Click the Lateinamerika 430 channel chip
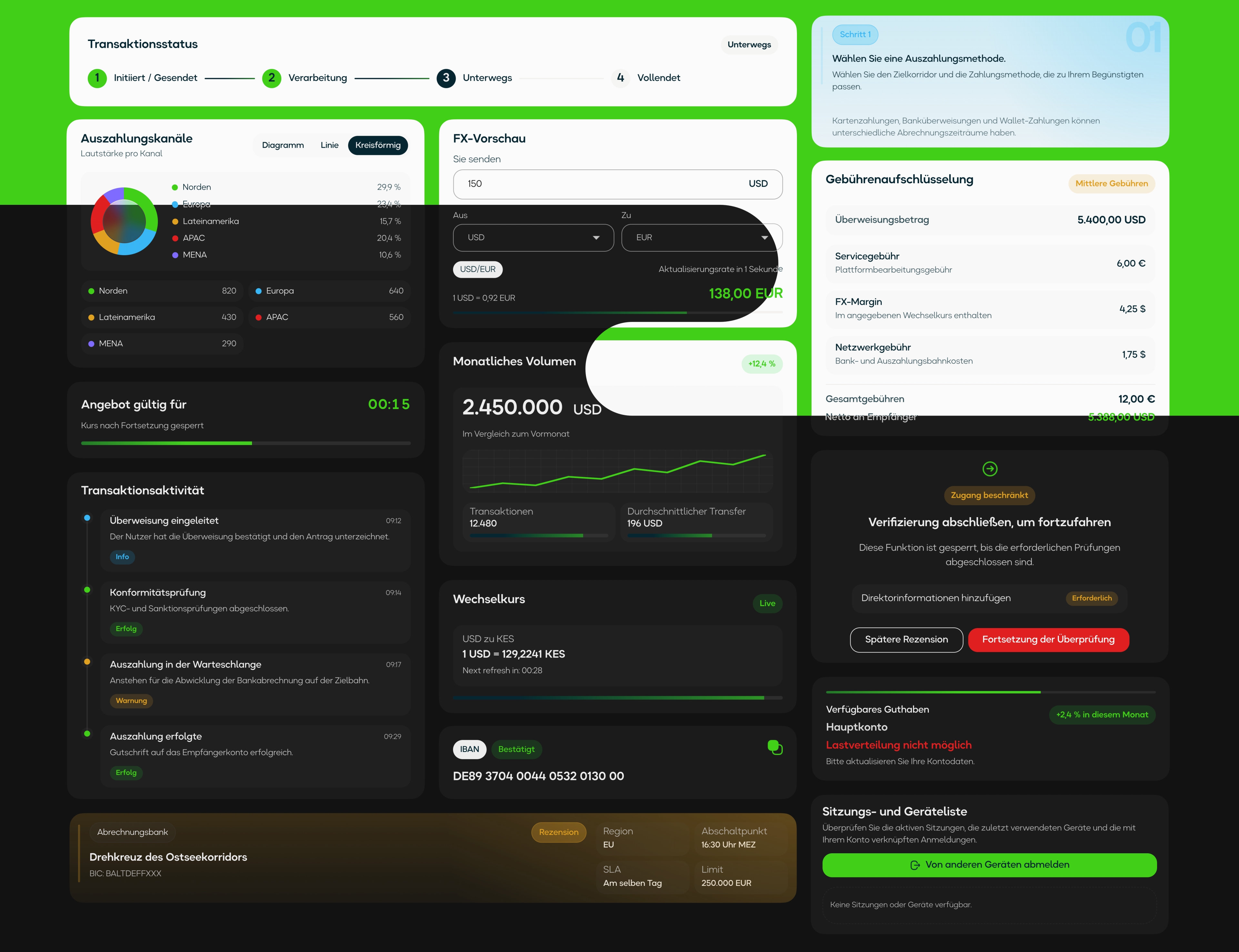This screenshot has width=1239, height=952. coord(162,317)
